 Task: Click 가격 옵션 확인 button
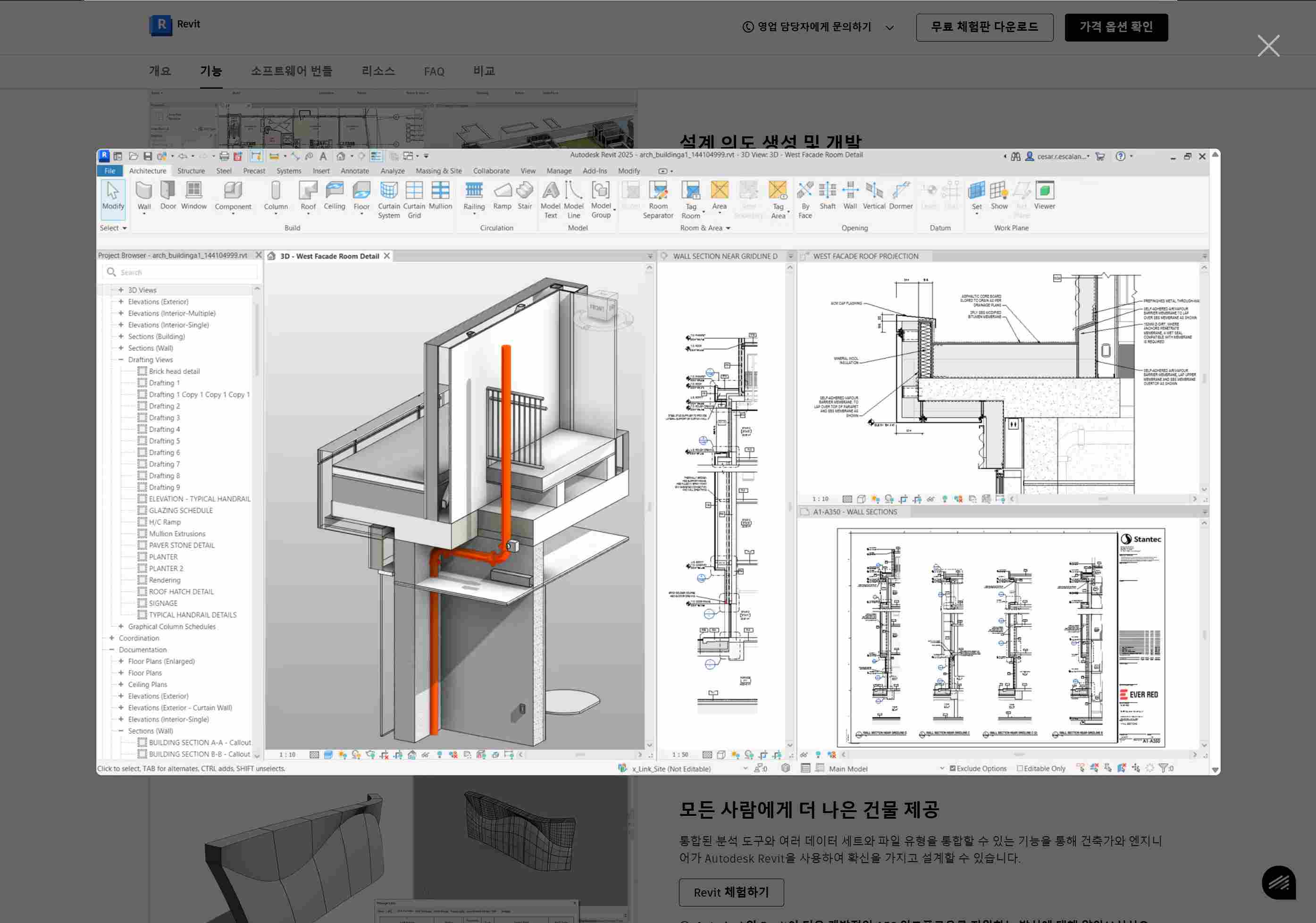(1116, 27)
